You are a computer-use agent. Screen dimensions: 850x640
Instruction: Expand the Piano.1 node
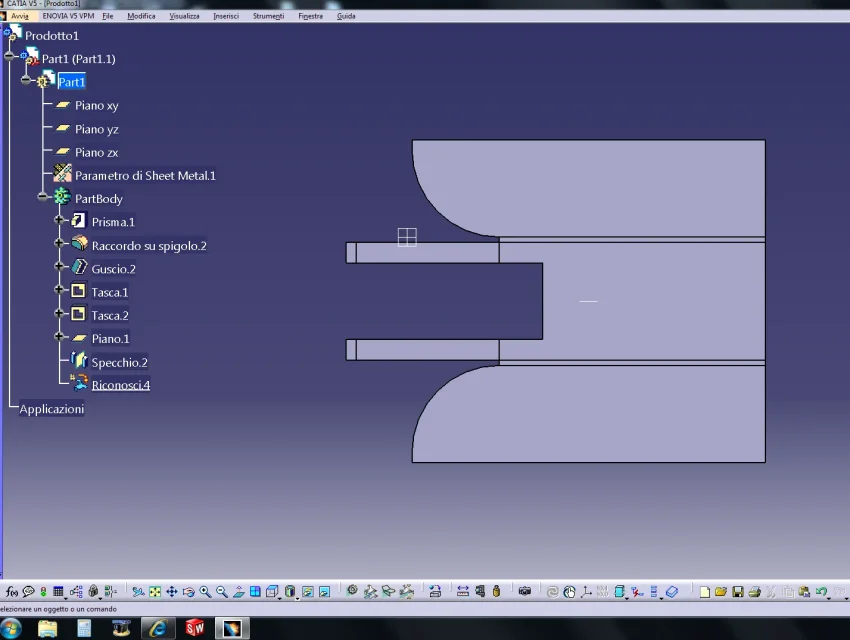[59, 337]
